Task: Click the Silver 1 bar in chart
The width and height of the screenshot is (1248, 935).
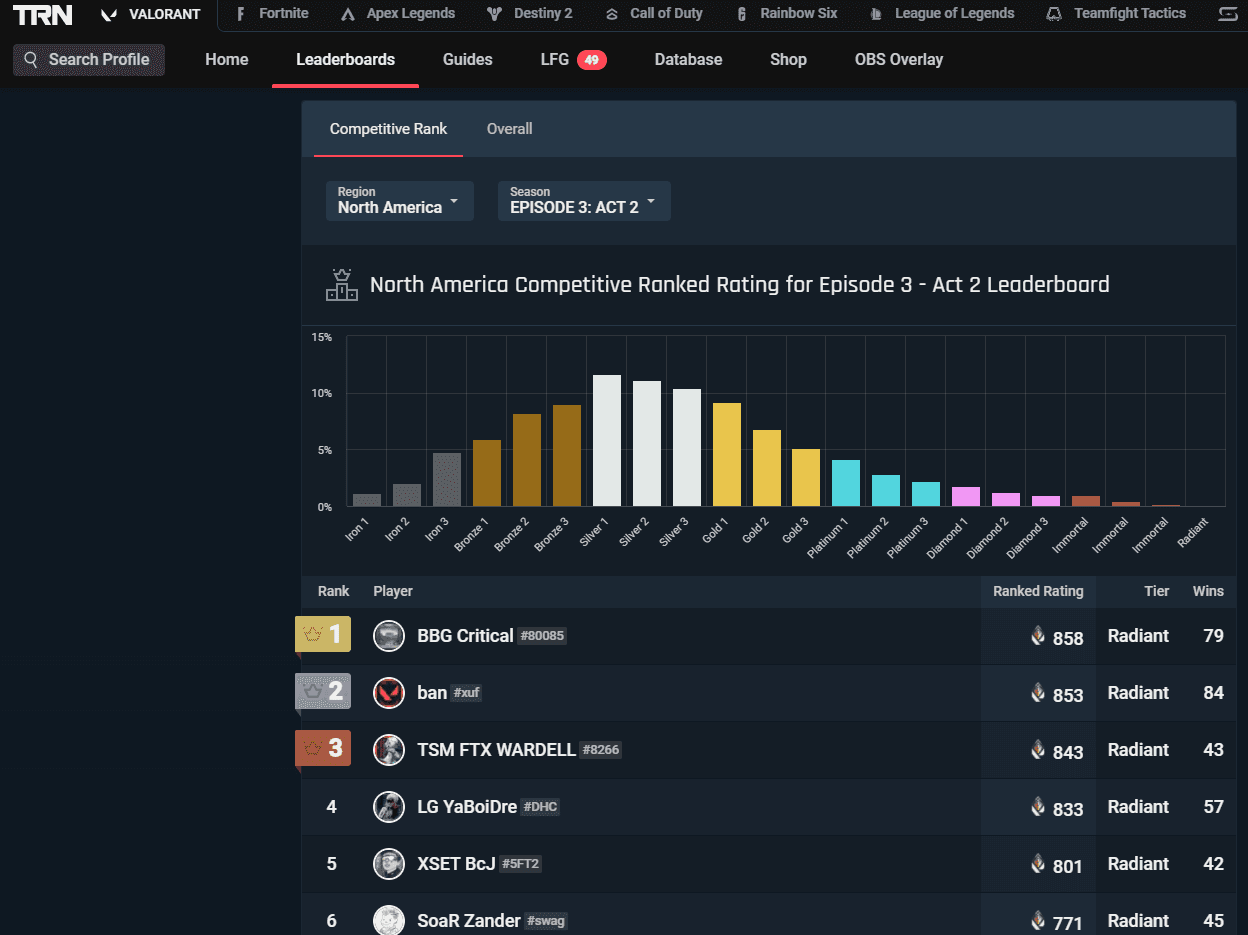Action: point(607,441)
